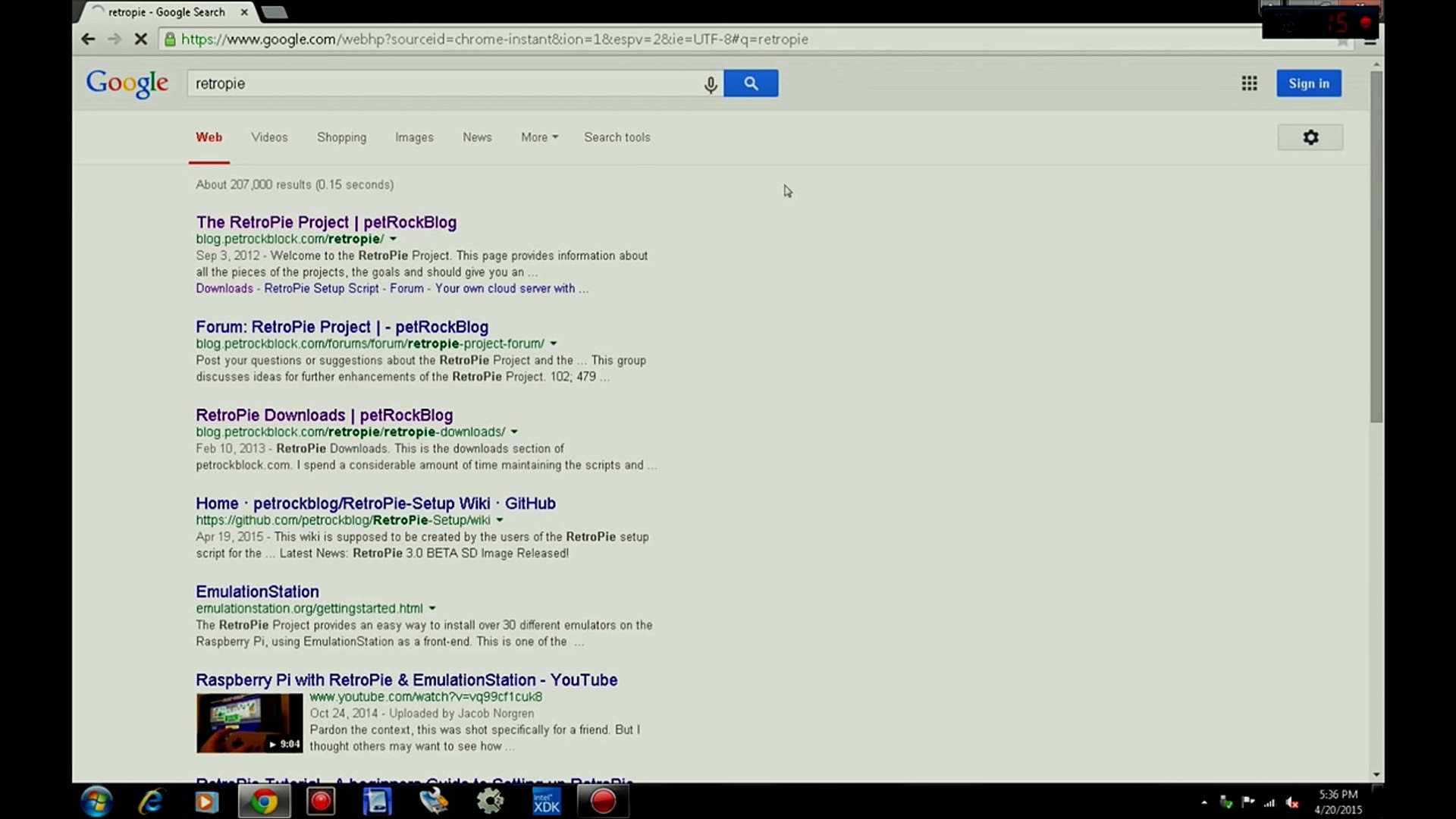The image size is (1456, 819).
Task: Click the browser forward arrow
Action: pyautogui.click(x=115, y=39)
